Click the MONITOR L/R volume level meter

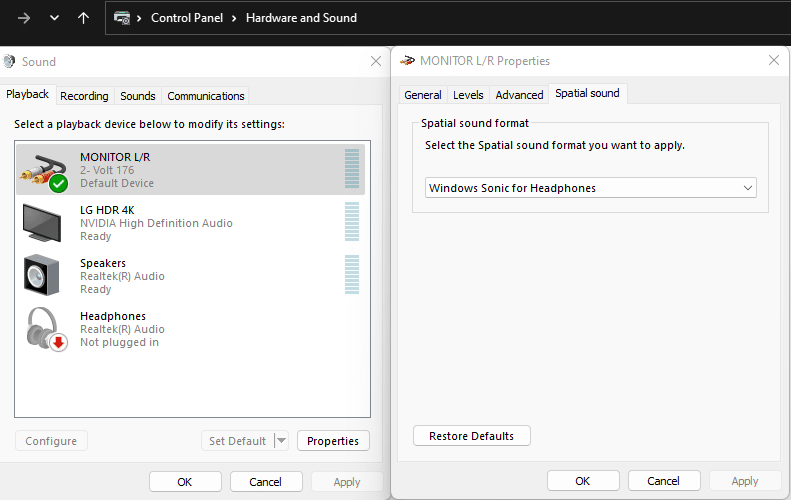coord(351,170)
